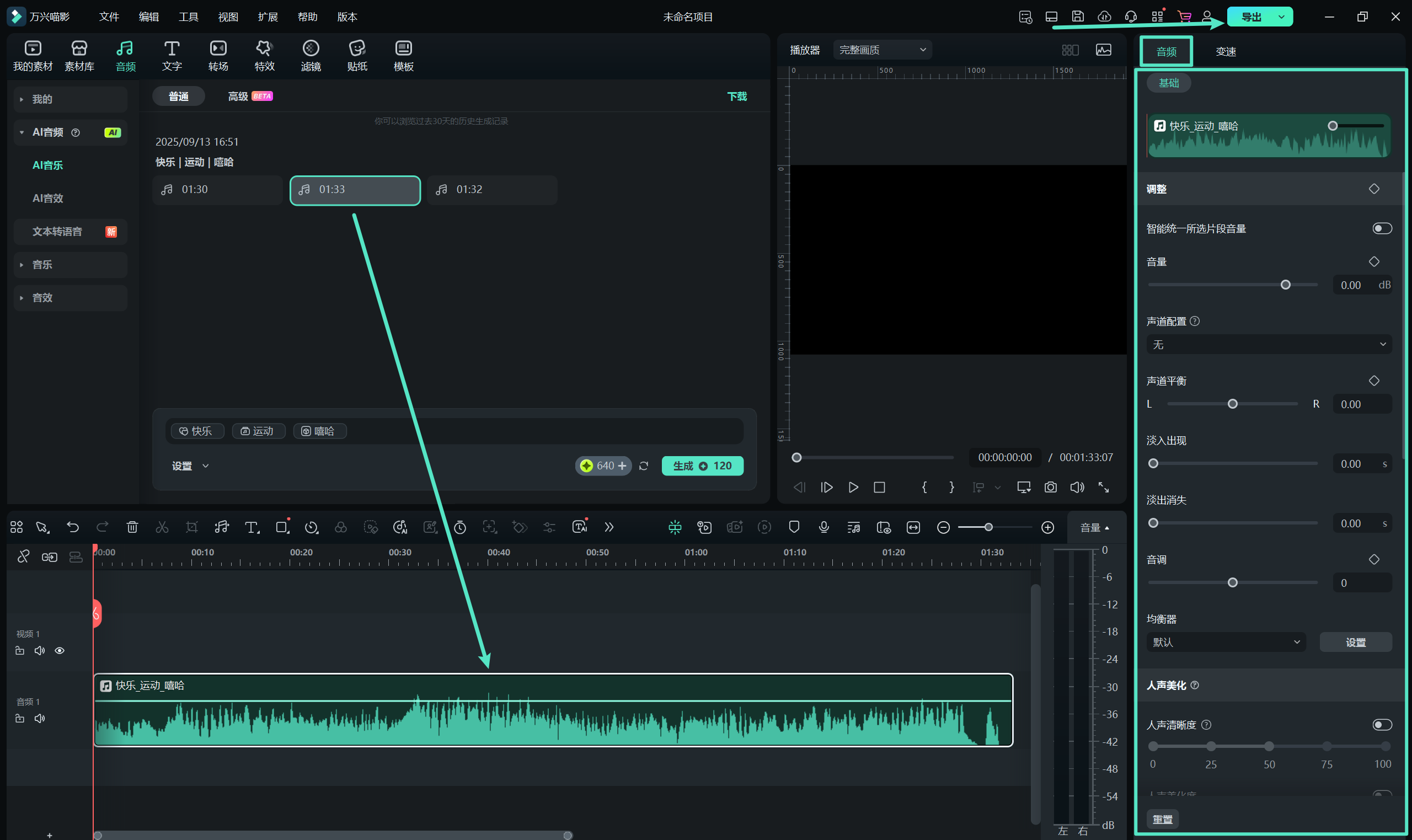
Task: Click the undo arrow in timeline toolbar
Action: [72, 527]
